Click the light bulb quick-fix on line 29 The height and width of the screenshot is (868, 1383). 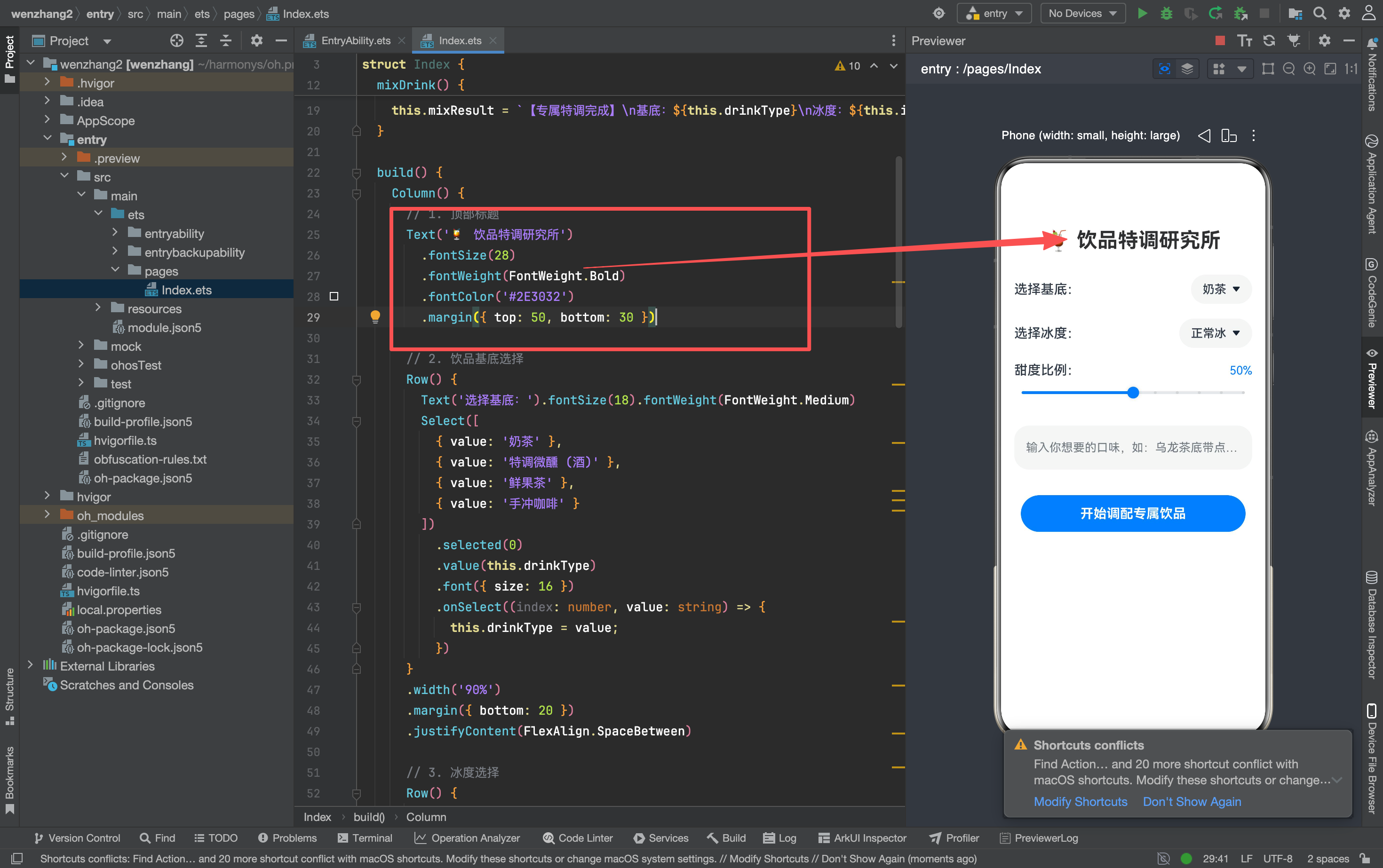[x=375, y=316]
